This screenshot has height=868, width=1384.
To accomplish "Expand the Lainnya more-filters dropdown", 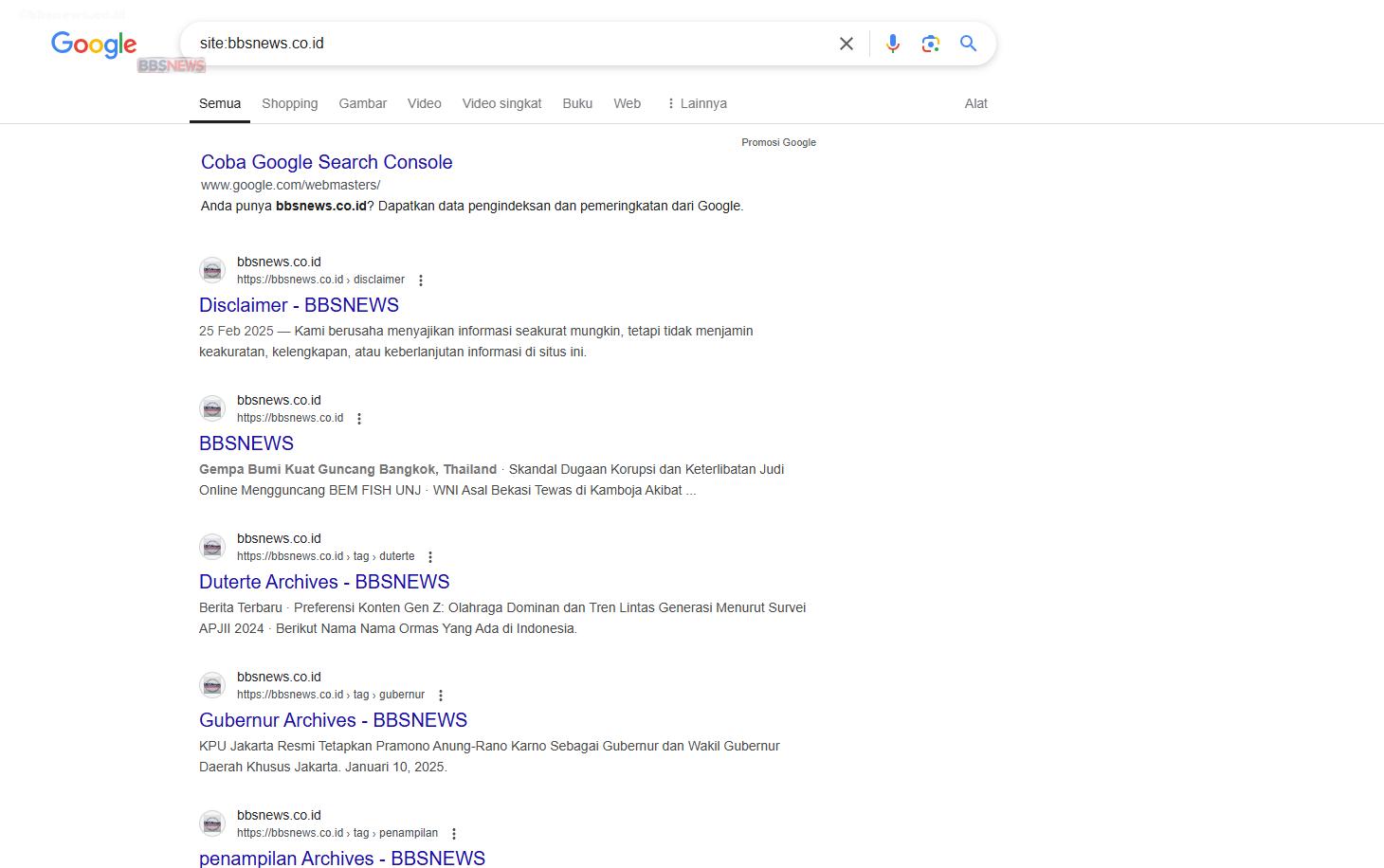I will point(697,103).
